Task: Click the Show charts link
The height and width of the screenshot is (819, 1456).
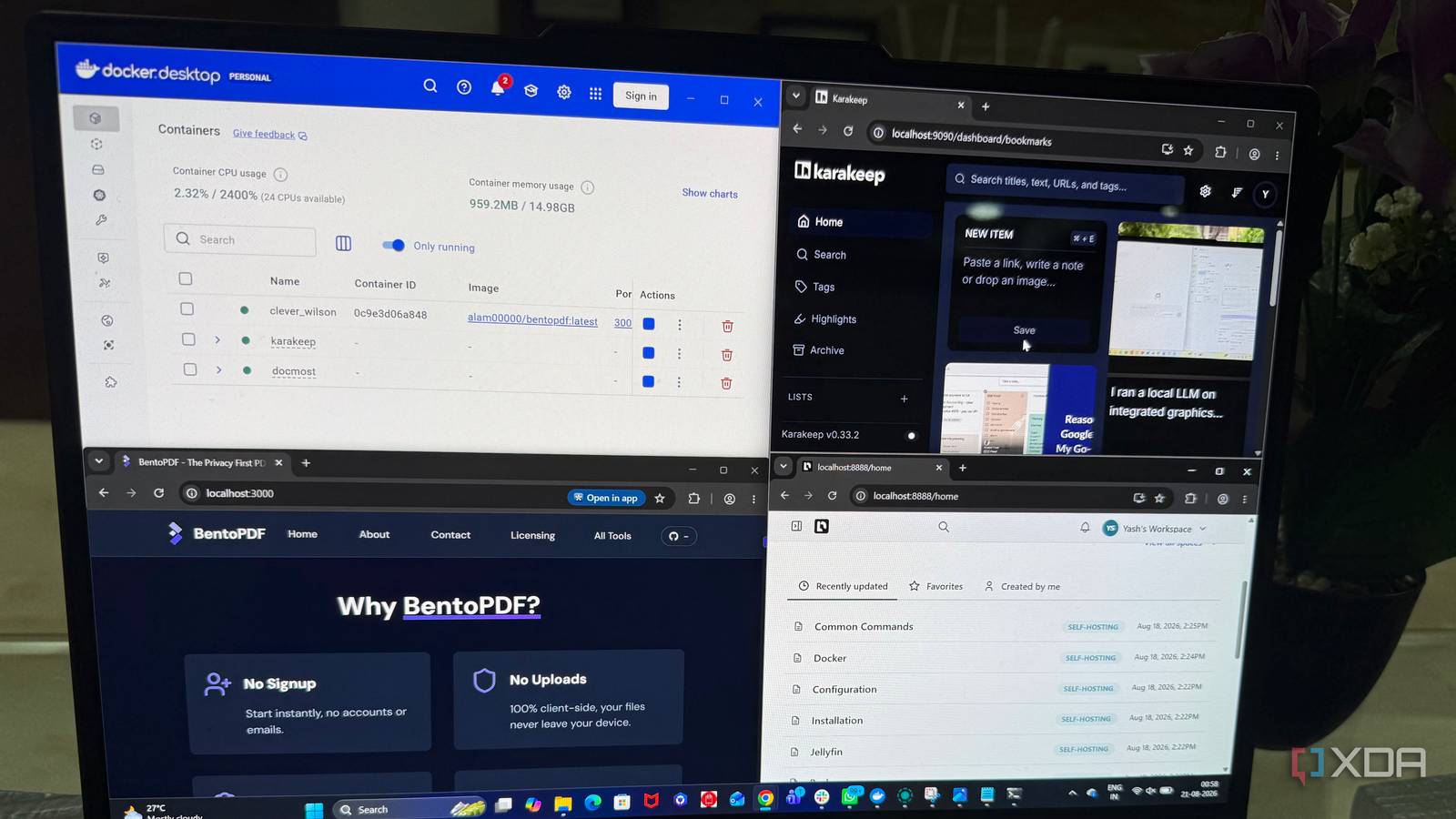Action: click(x=710, y=193)
